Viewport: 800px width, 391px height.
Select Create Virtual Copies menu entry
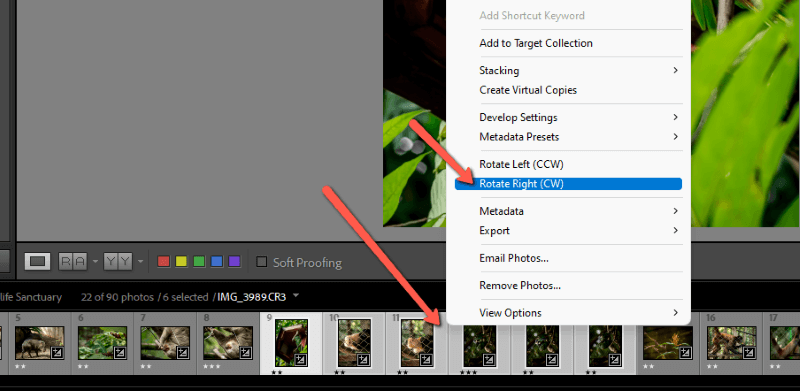click(x=568, y=90)
